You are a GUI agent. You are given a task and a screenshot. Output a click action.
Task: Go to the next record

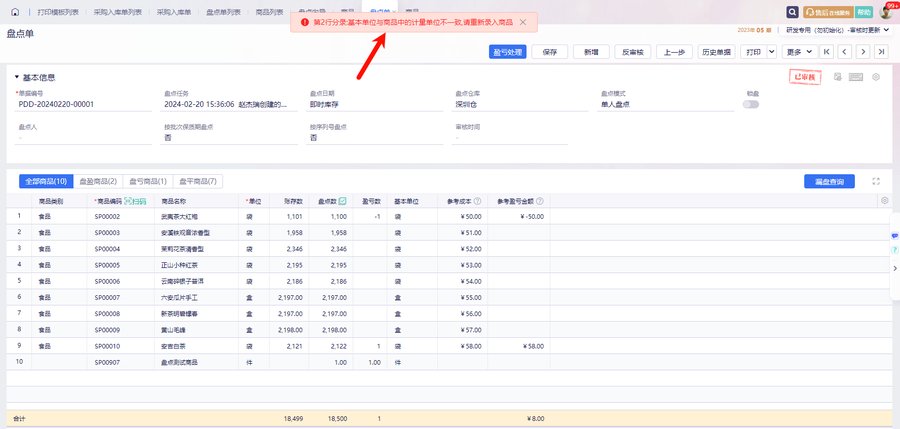(x=863, y=52)
